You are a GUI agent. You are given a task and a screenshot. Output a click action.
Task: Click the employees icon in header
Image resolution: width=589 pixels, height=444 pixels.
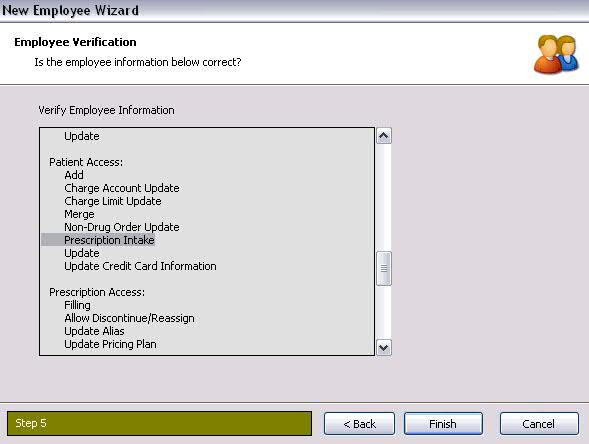[x=556, y=54]
